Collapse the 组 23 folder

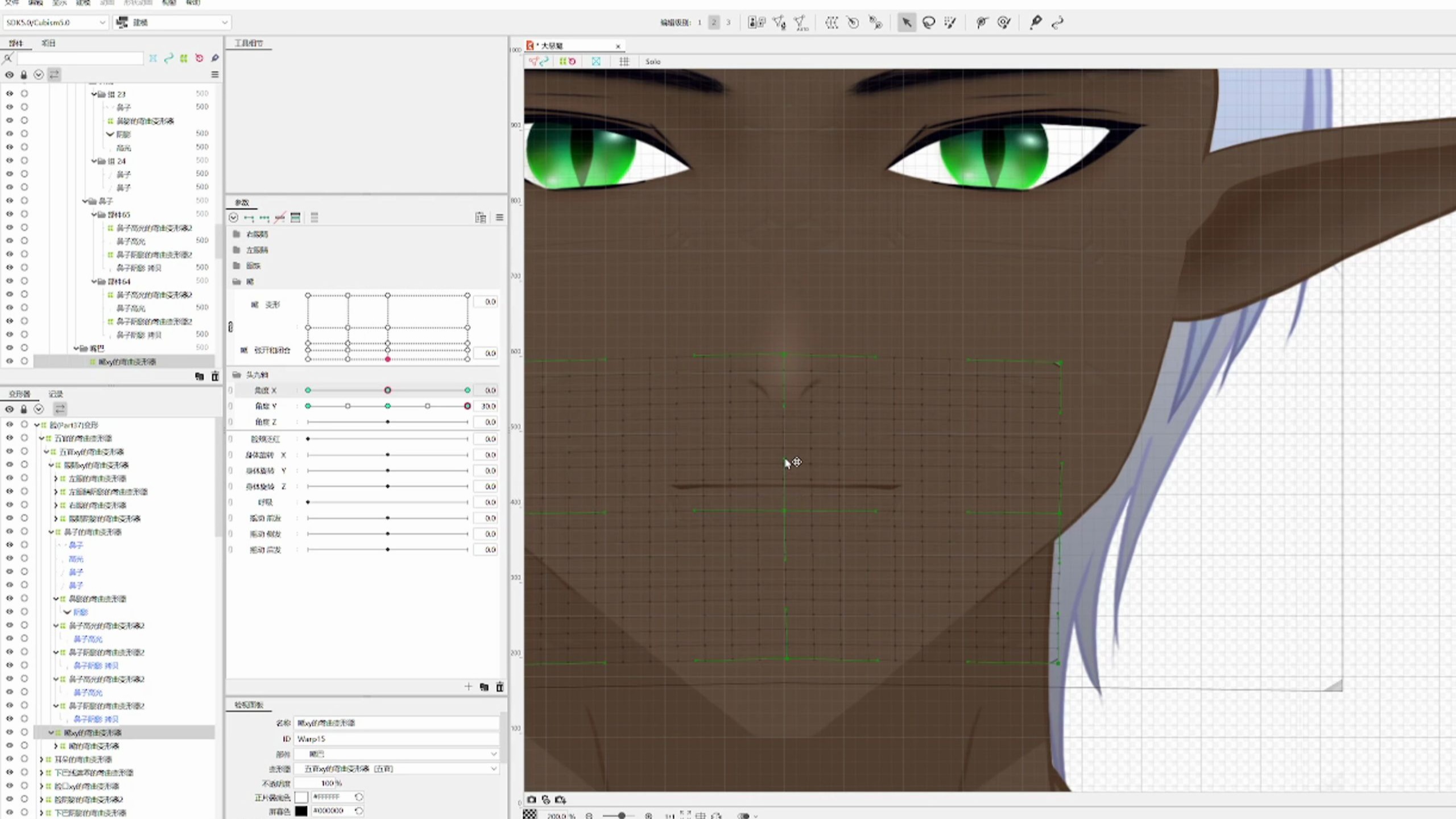[94, 94]
